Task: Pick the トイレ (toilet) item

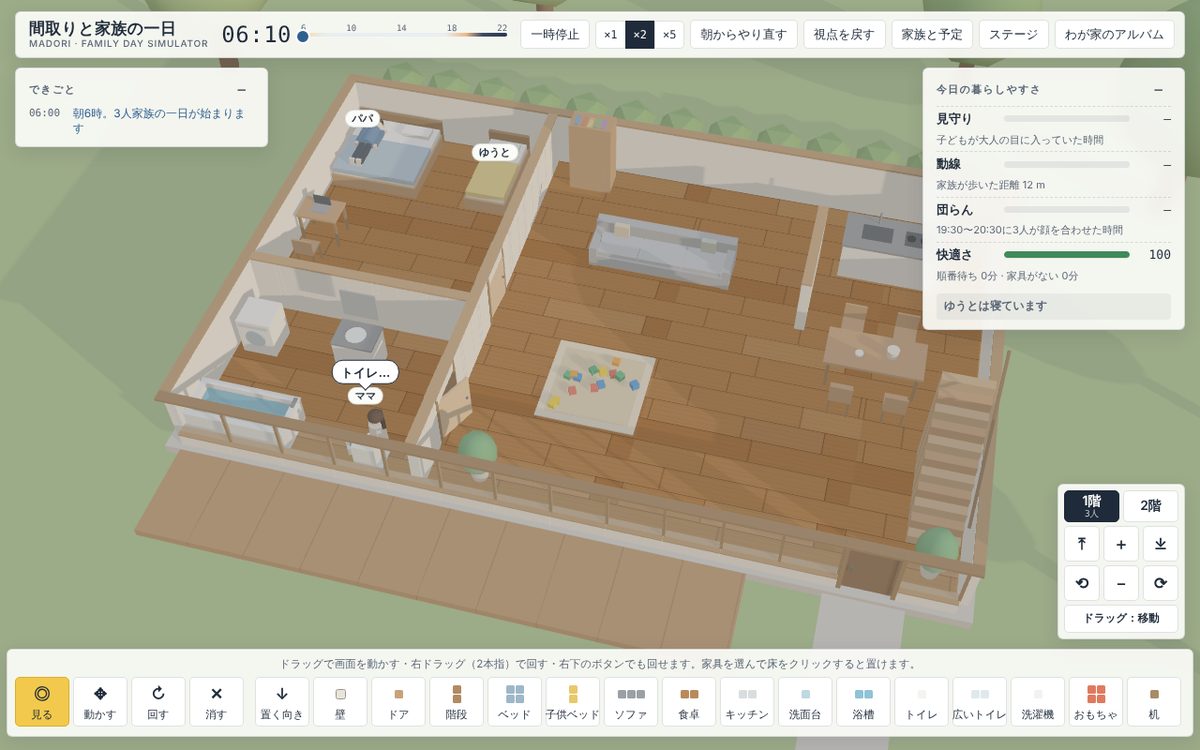Action: point(921,701)
